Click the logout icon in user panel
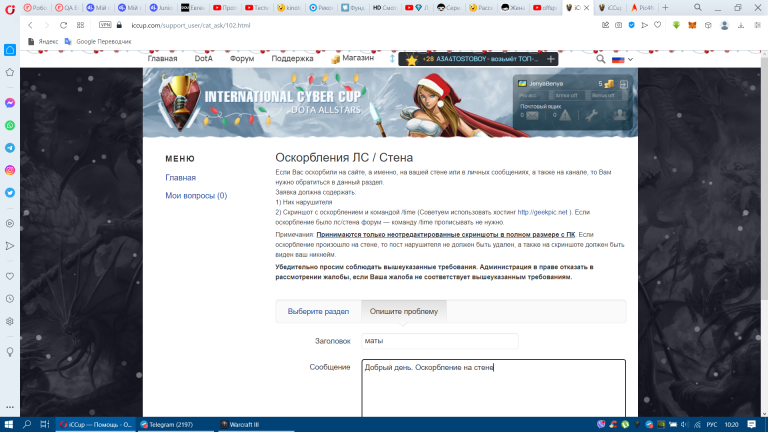The image size is (768, 432). pyautogui.click(x=624, y=84)
